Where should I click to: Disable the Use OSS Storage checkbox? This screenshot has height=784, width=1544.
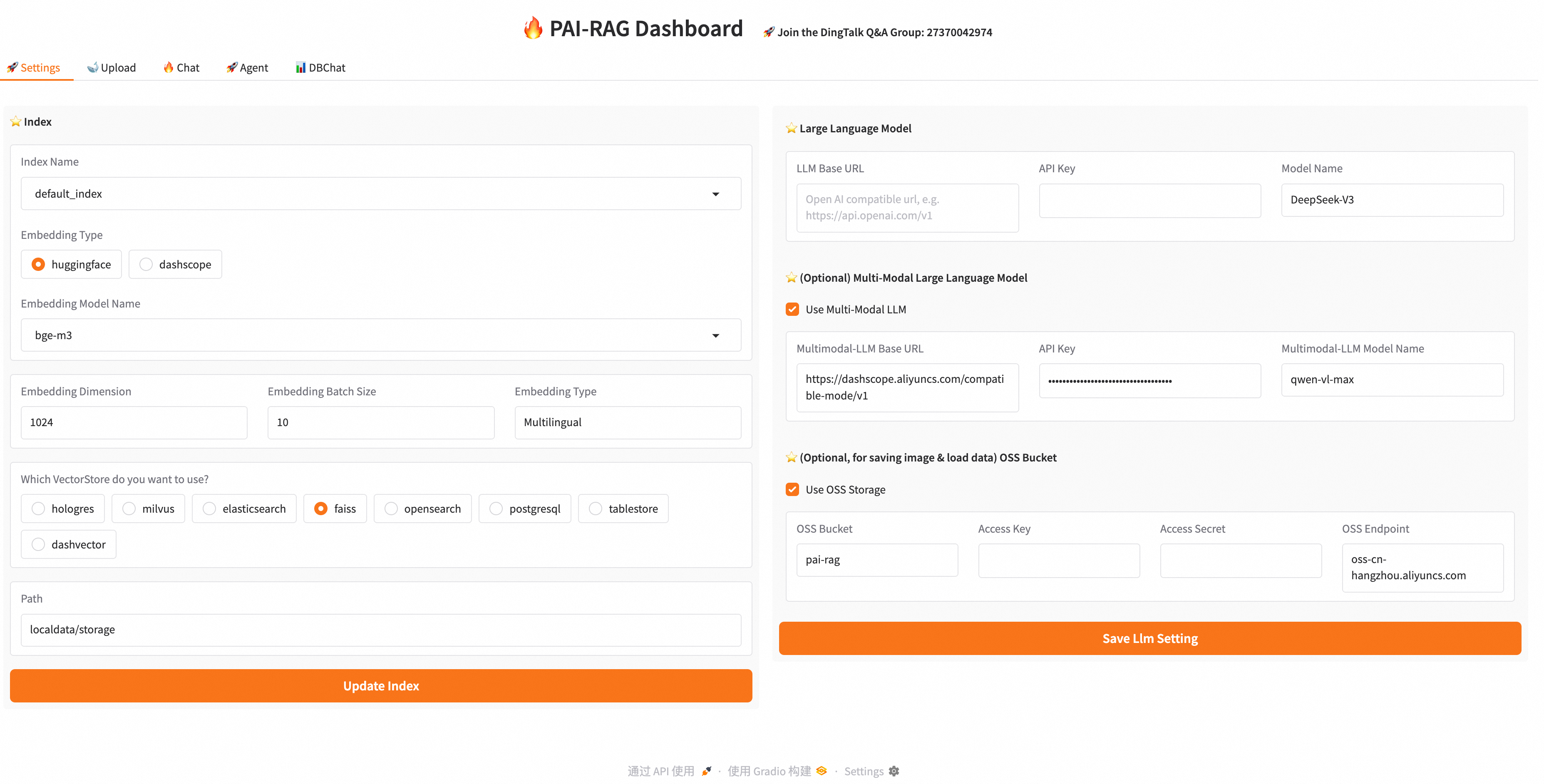click(x=792, y=490)
